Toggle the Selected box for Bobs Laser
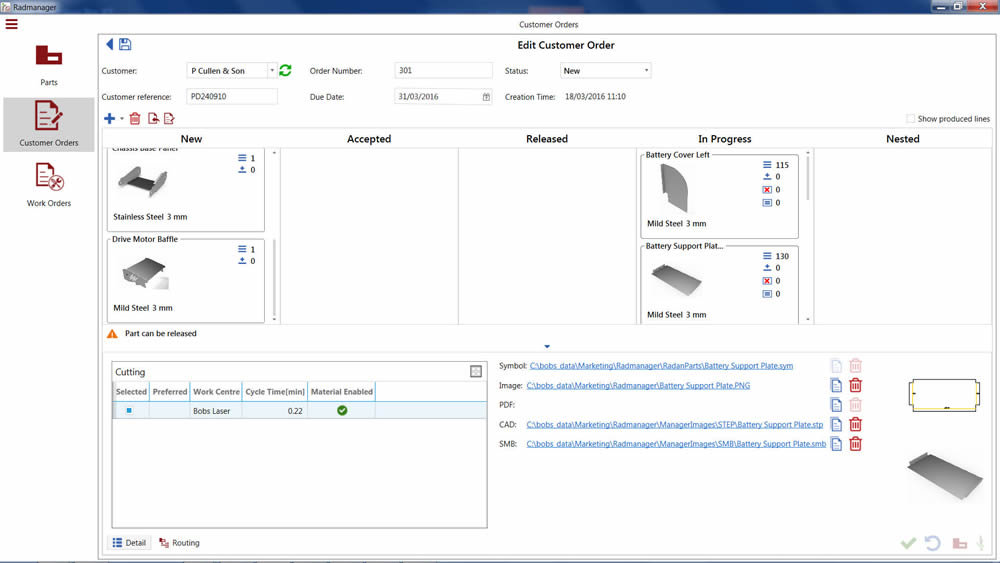This screenshot has width=1000, height=563. pos(129,411)
